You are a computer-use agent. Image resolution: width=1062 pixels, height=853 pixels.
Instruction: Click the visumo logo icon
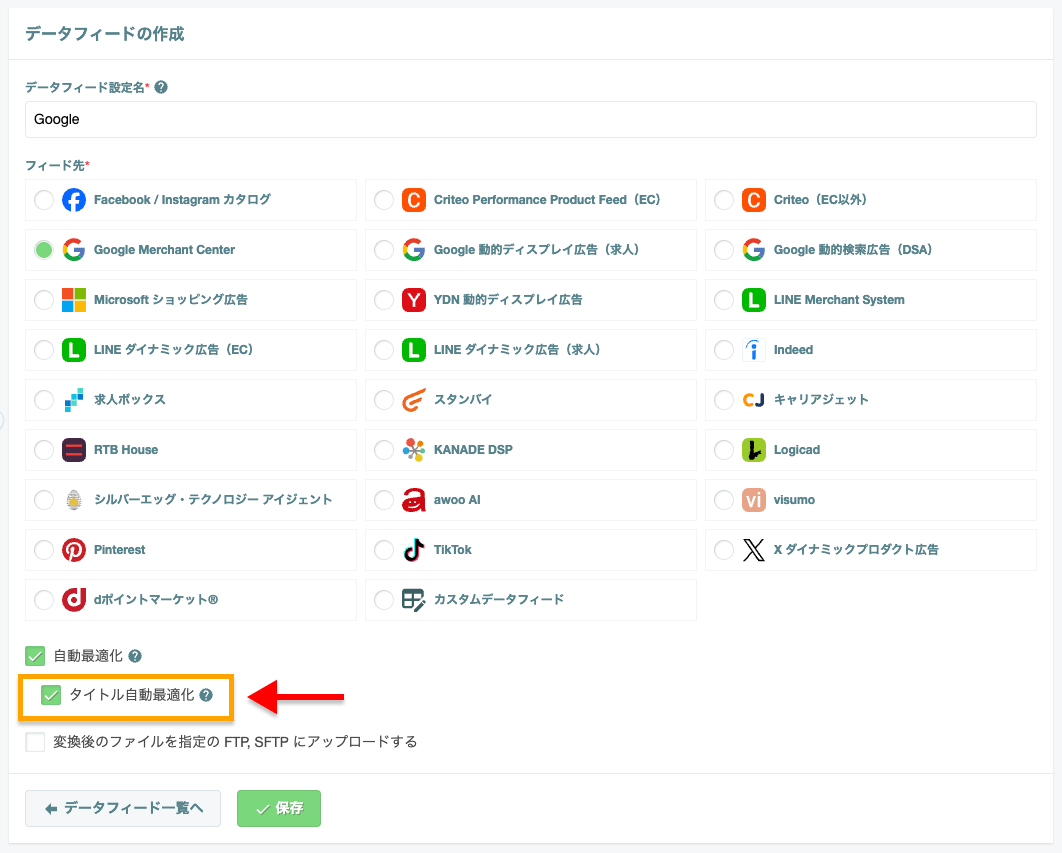(754, 500)
